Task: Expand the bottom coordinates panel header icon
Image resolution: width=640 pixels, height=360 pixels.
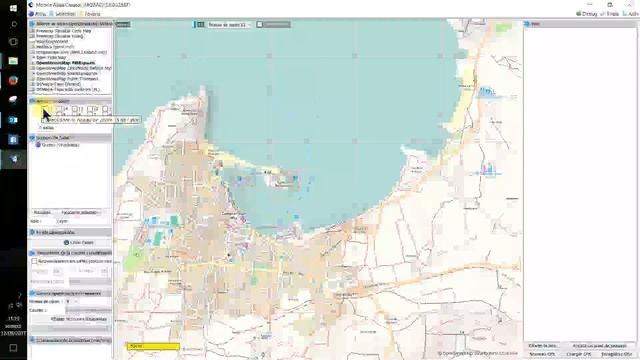Action: click(x=32, y=340)
